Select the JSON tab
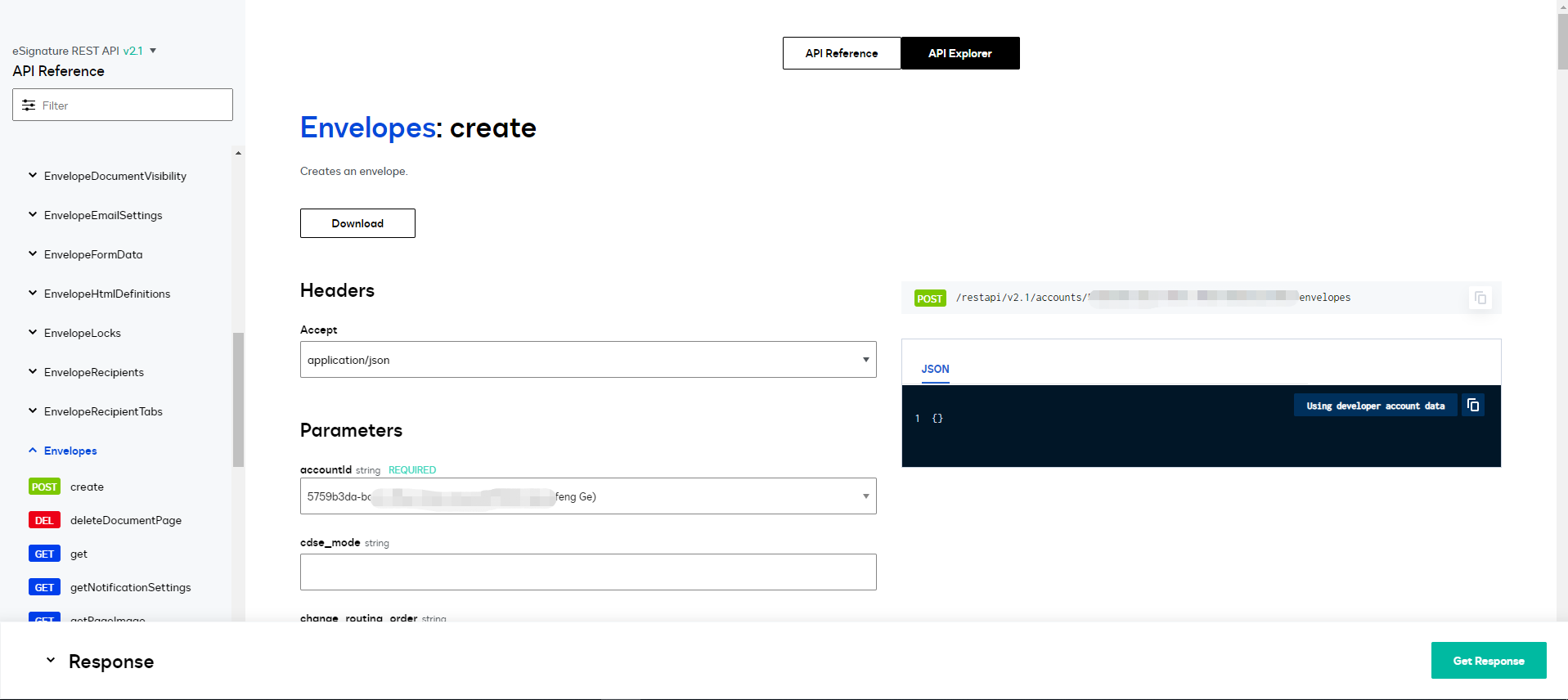Viewport: 1568px width, 700px height. tap(935, 369)
